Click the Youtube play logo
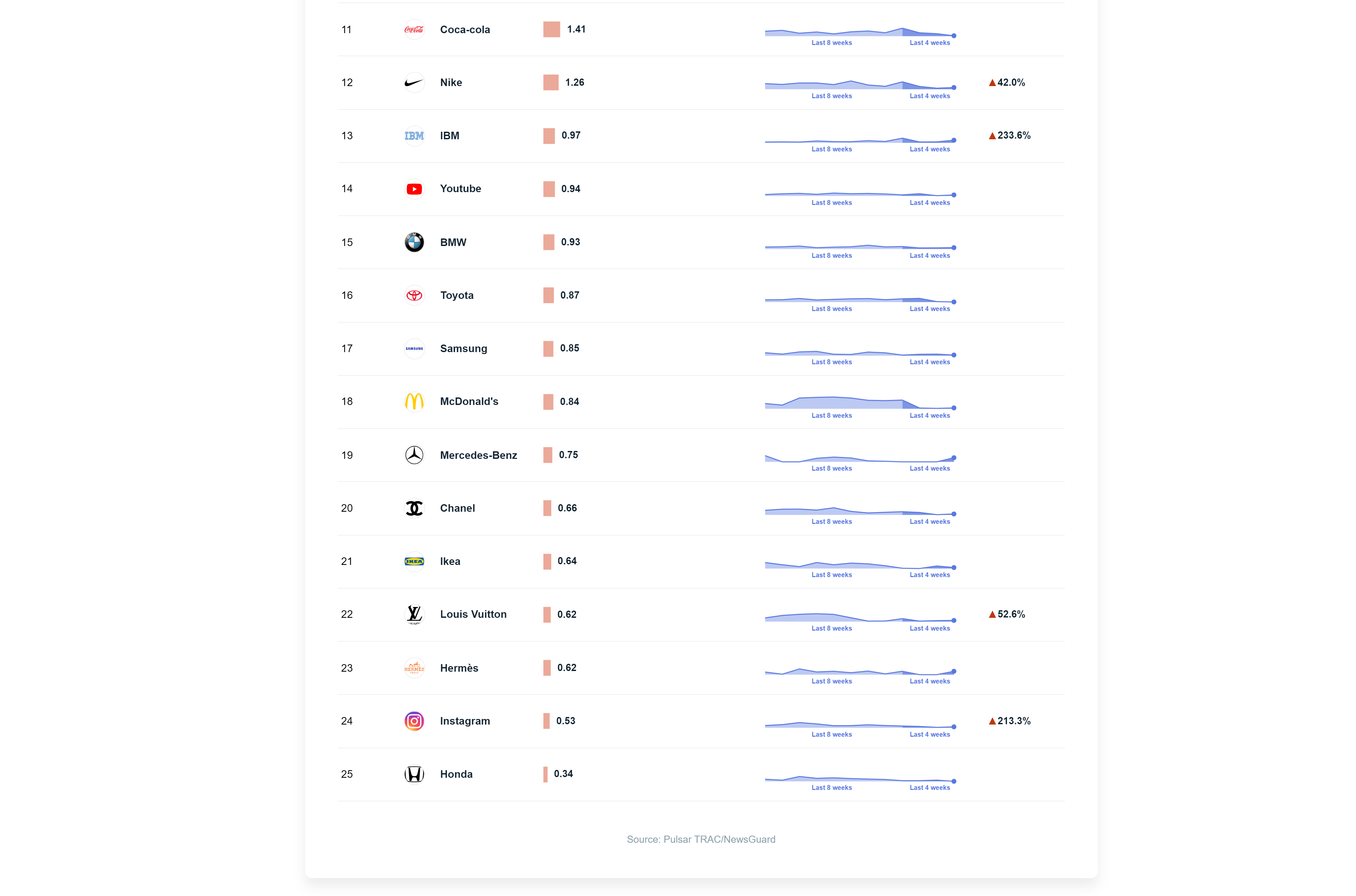Screen dimensions: 1356x896 pos(414,189)
